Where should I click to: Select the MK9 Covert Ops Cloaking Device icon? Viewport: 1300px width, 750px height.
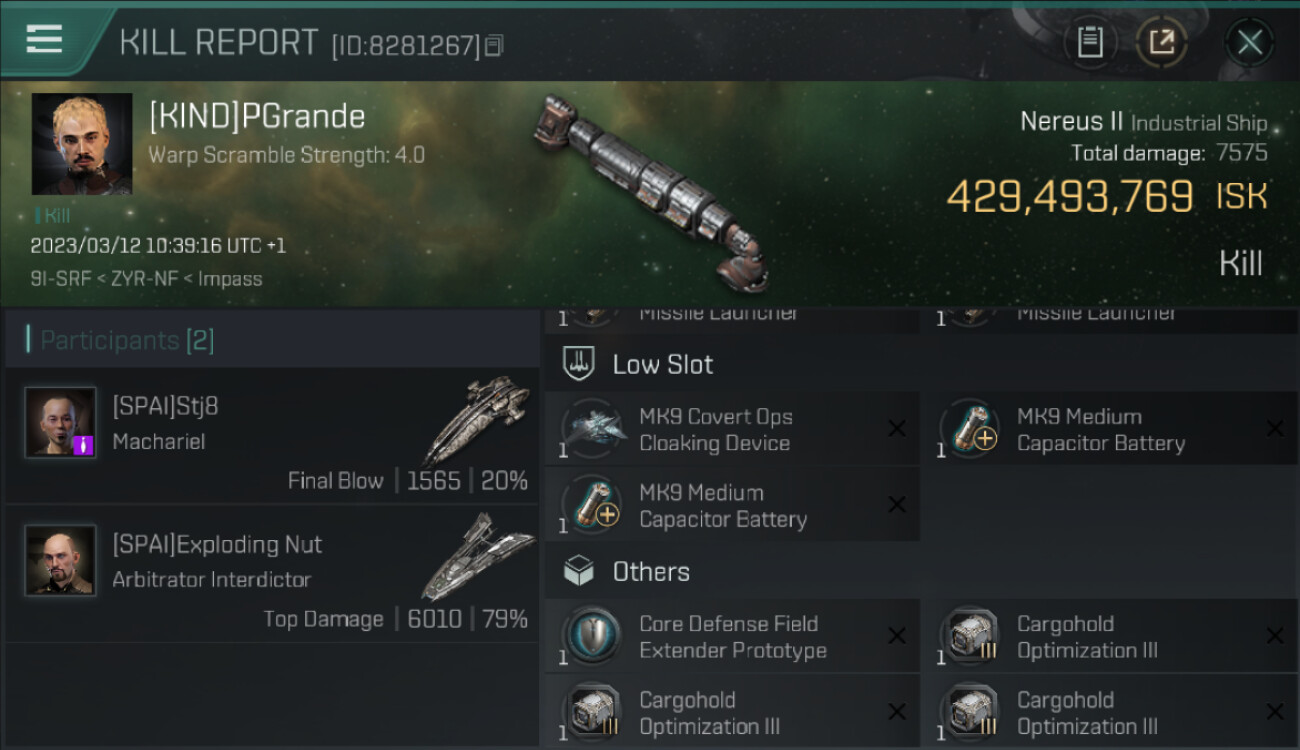592,430
